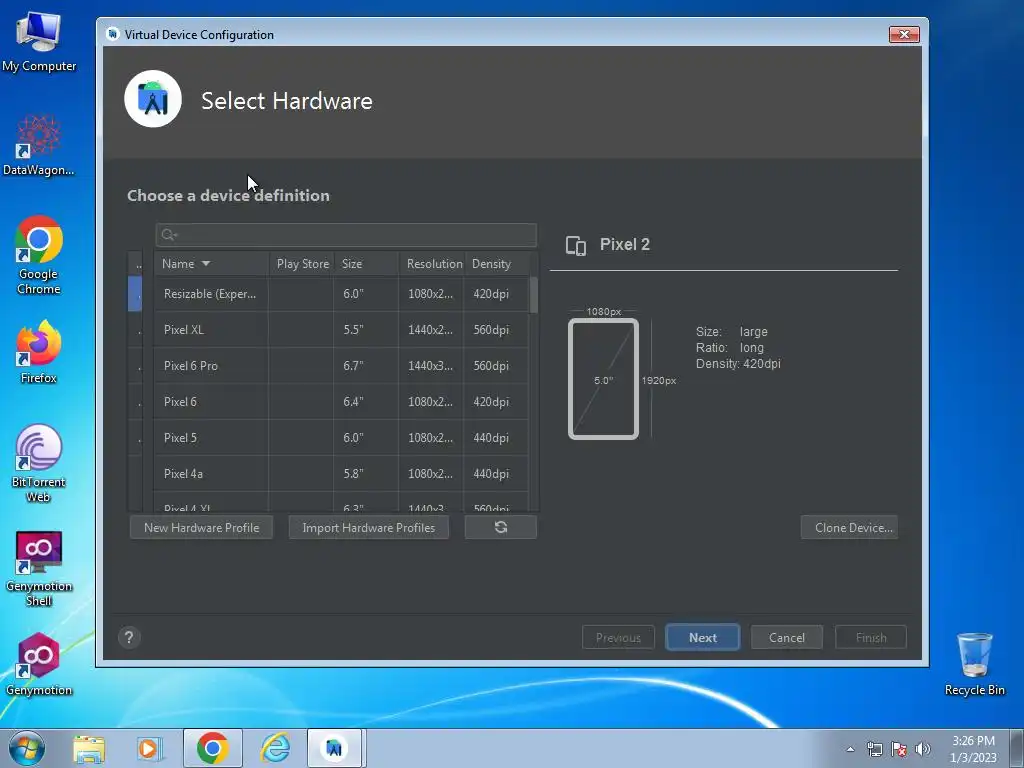The height and width of the screenshot is (768, 1024).
Task: Open the Windows Start menu
Action: (27, 748)
